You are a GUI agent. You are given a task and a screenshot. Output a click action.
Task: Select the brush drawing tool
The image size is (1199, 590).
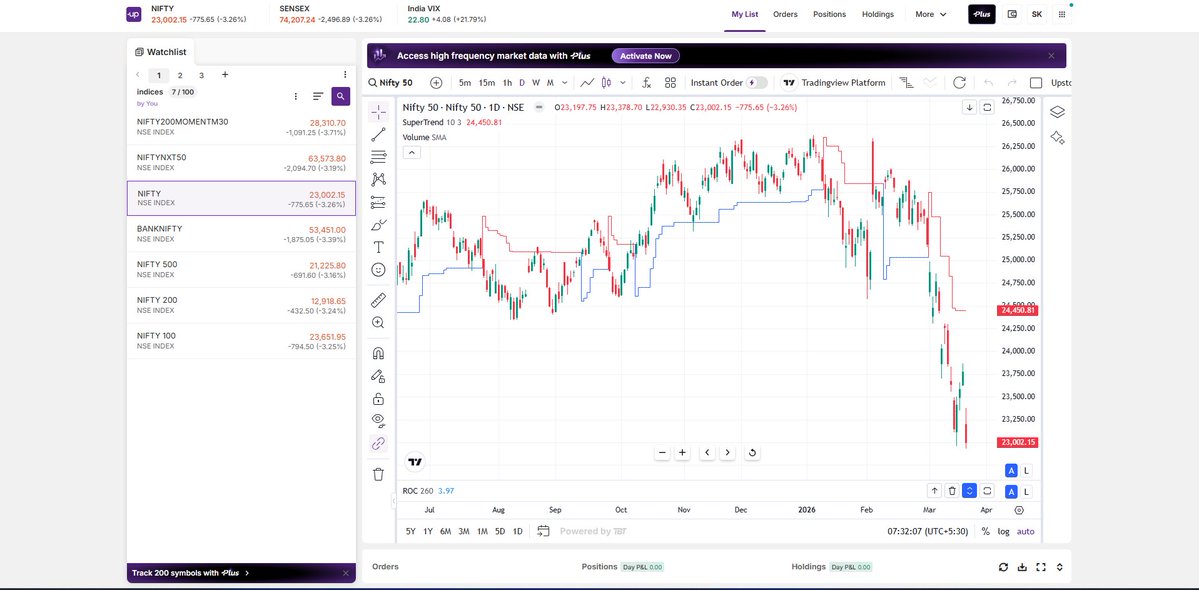click(378, 225)
